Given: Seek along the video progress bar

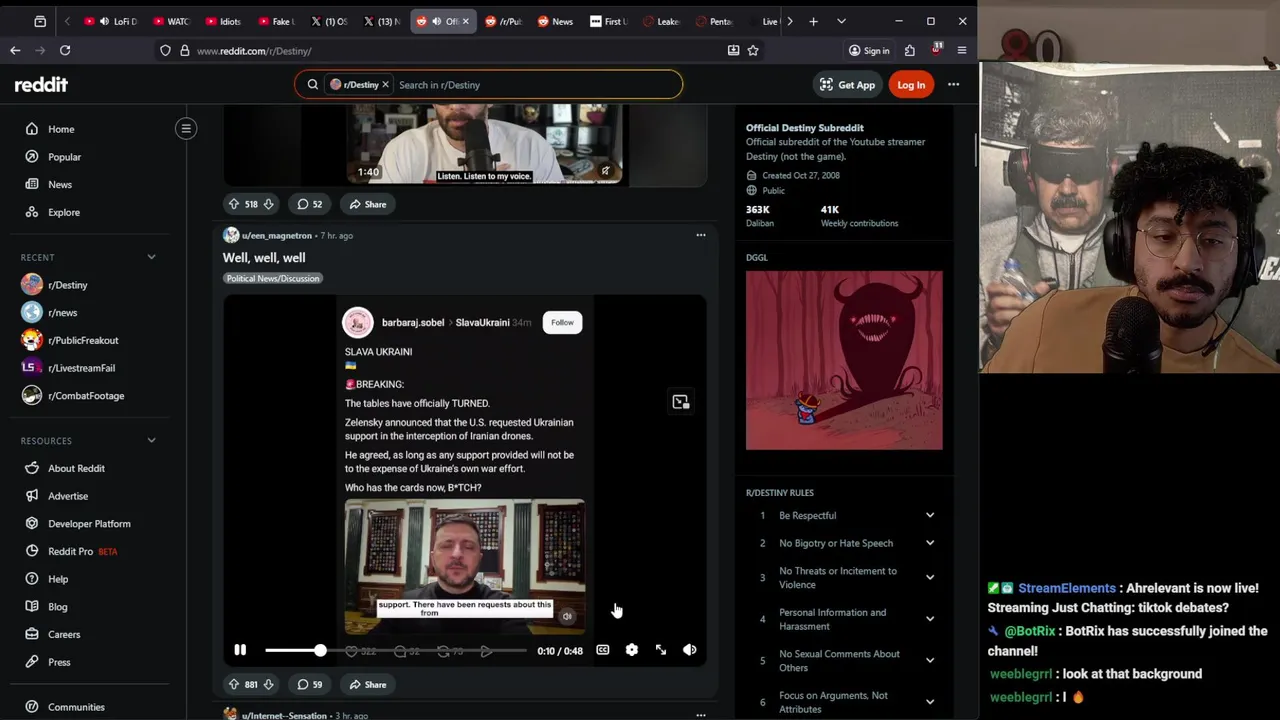Looking at the screenshot, I should pyautogui.click(x=395, y=650).
